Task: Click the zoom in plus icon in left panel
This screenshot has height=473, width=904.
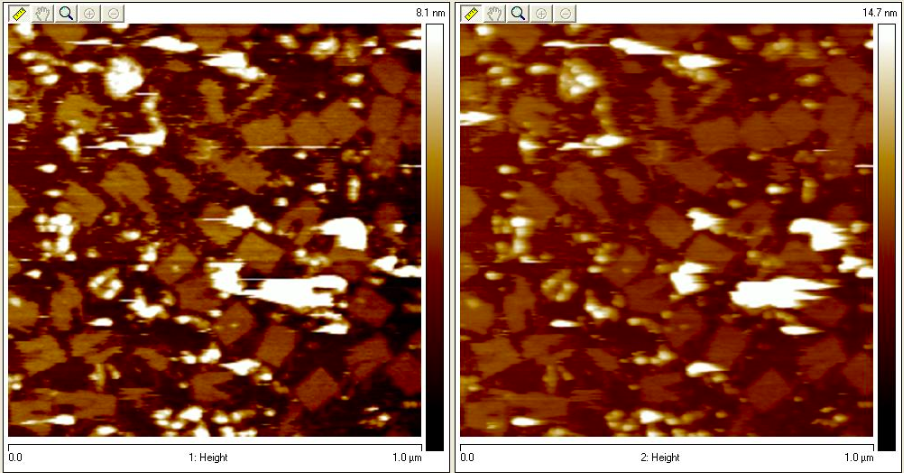Action: pos(90,13)
